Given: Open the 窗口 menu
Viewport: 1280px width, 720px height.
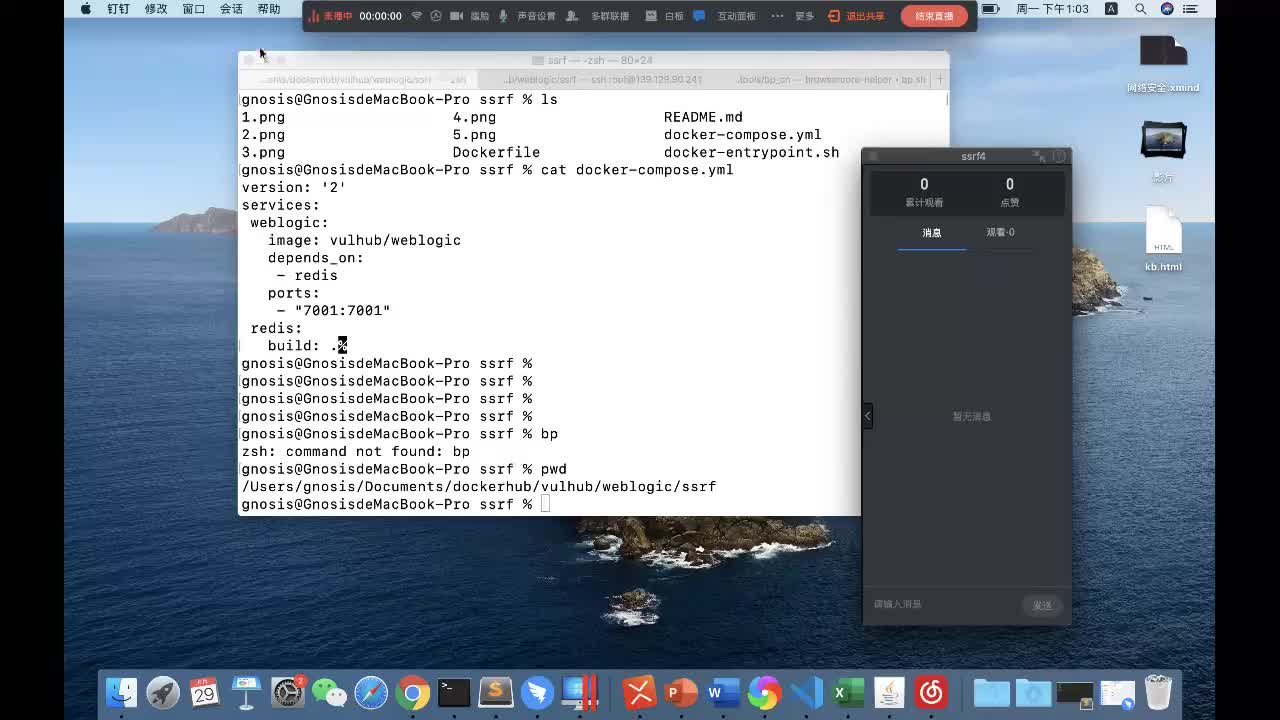Looking at the screenshot, I should point(194,9).
